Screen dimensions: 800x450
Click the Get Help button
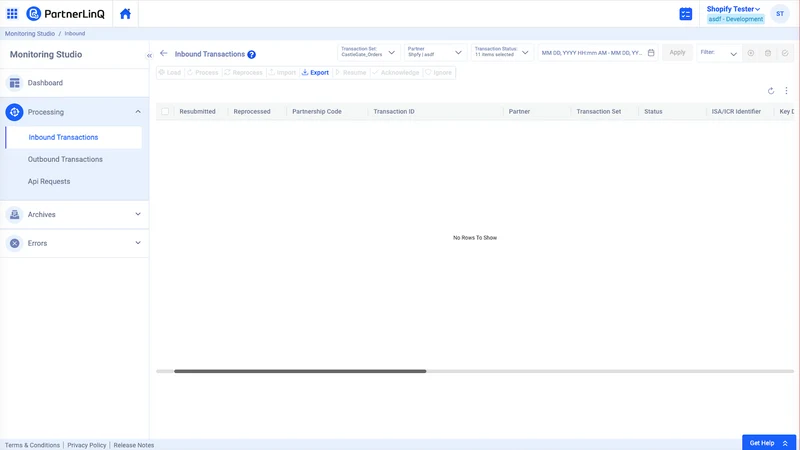coord(769,443)
